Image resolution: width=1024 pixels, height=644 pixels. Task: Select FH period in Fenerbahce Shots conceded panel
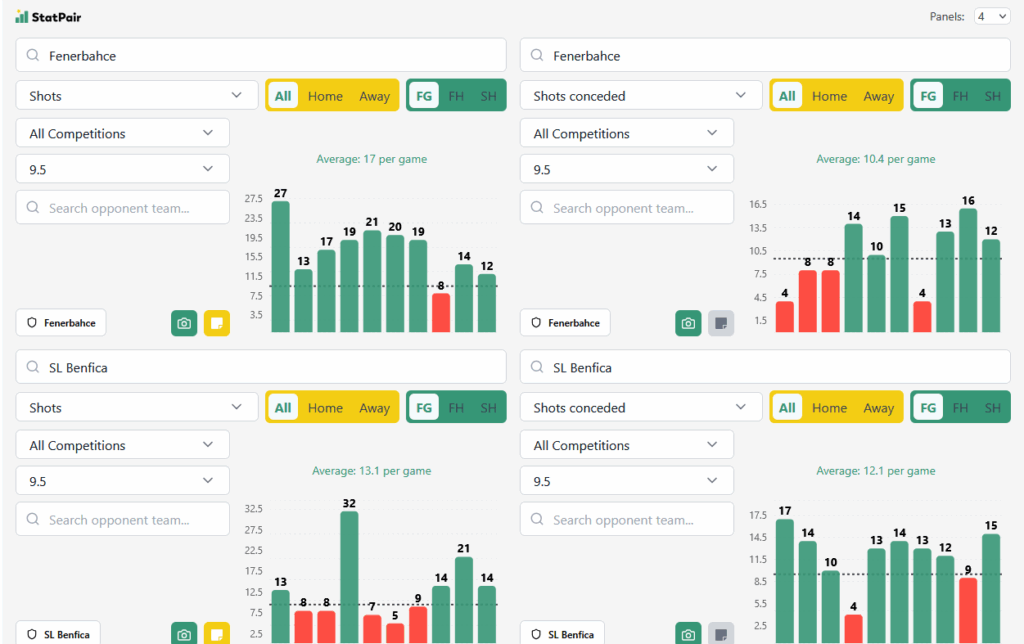pyautogui.click(x=960, y=96)
